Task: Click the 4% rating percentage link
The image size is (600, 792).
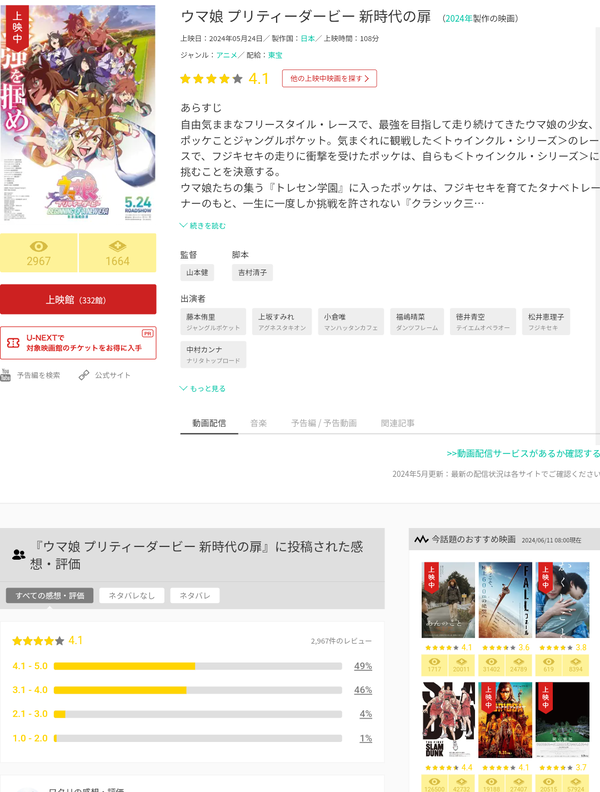Action: pos(366,714)
